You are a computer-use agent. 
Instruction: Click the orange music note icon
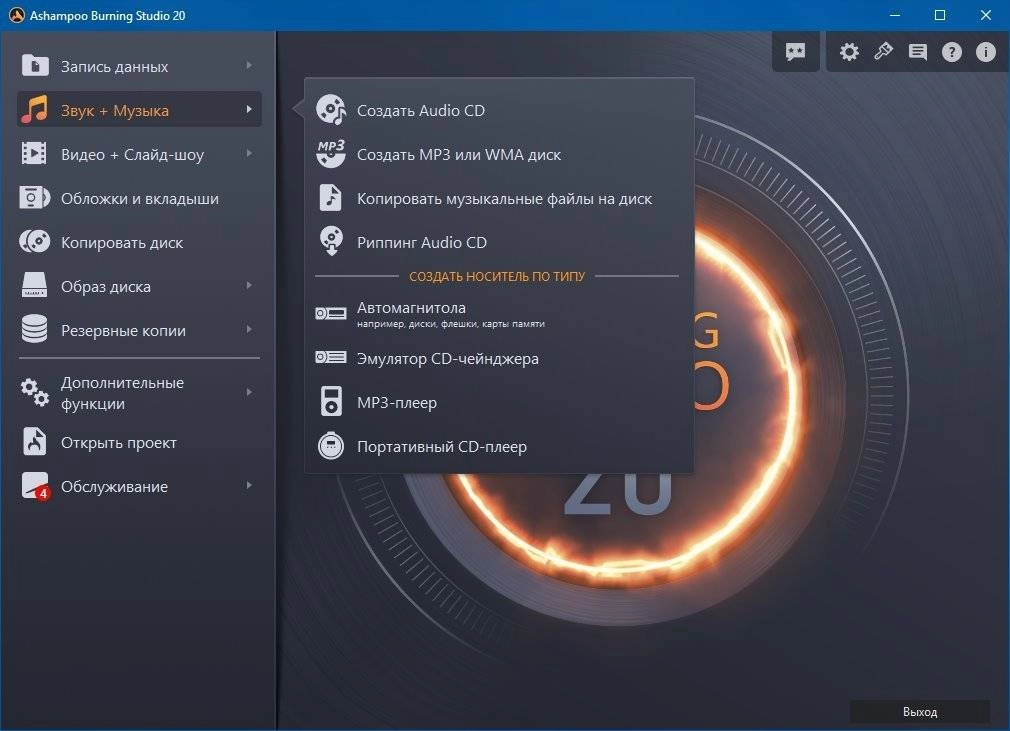(x=34, y=109)
